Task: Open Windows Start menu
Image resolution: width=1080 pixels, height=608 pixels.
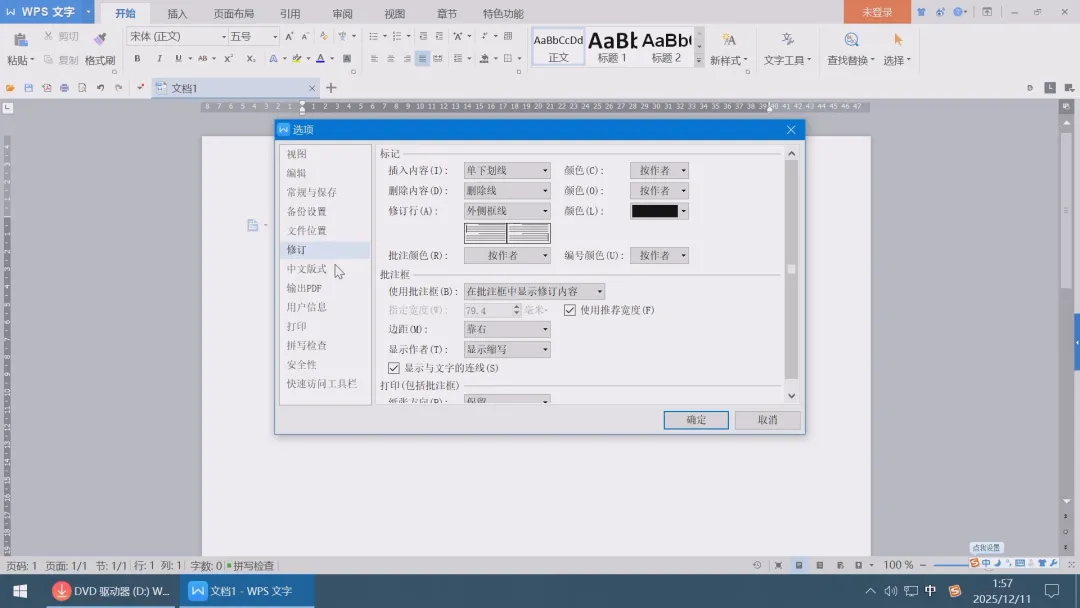Action: coord(21,591)
